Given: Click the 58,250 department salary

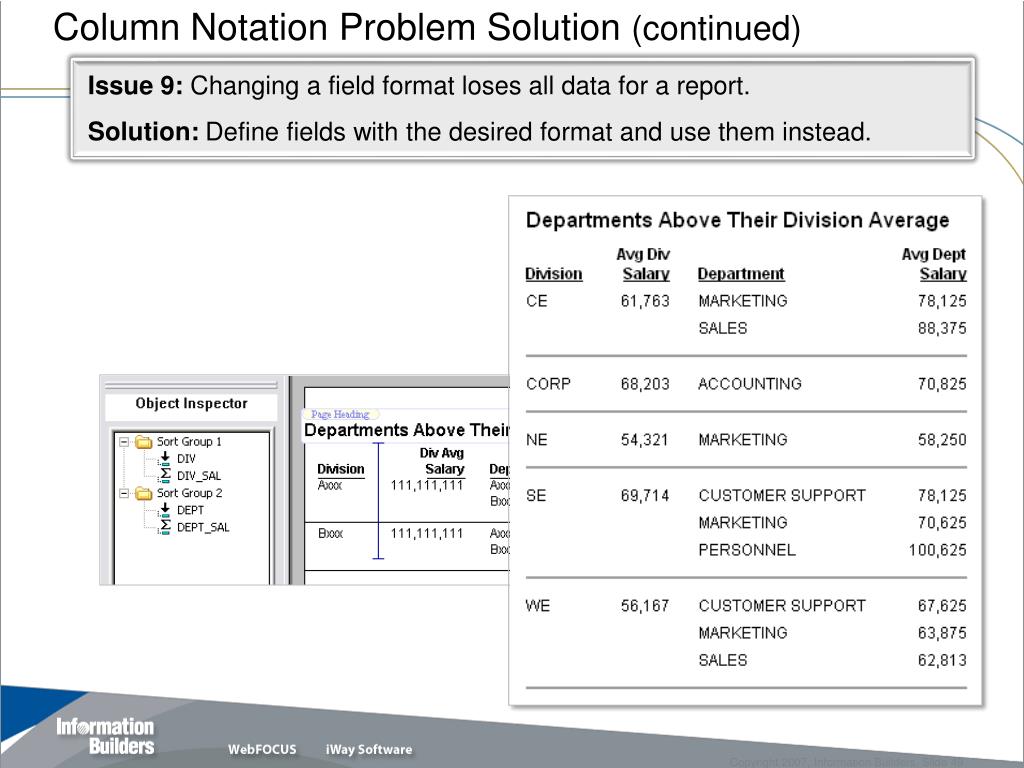Looking at the screenshot, I should (942, 440).
